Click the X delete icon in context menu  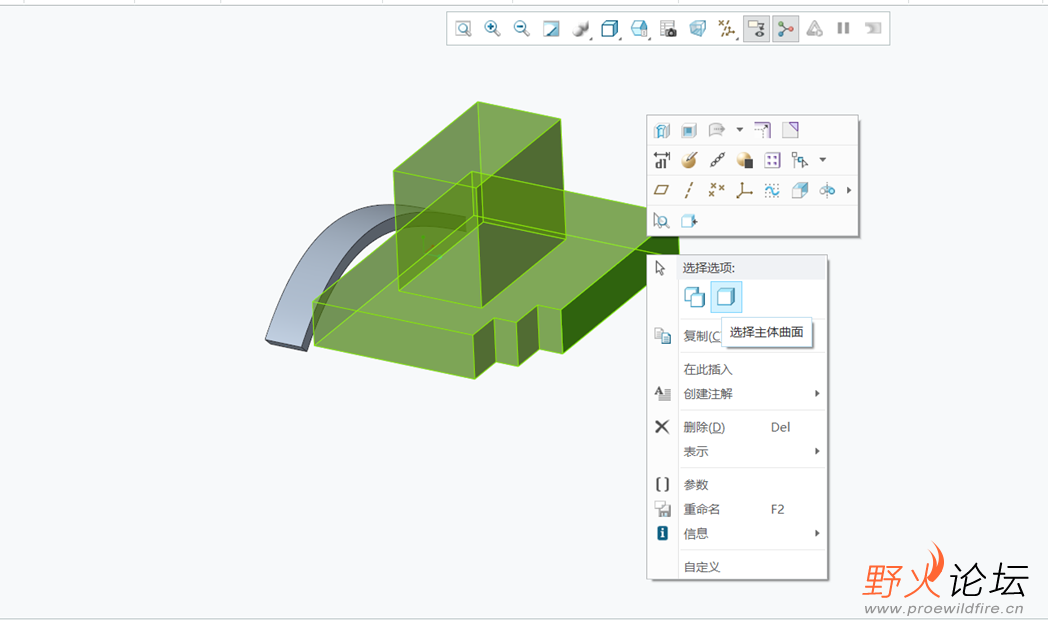[x=662, y=426]
